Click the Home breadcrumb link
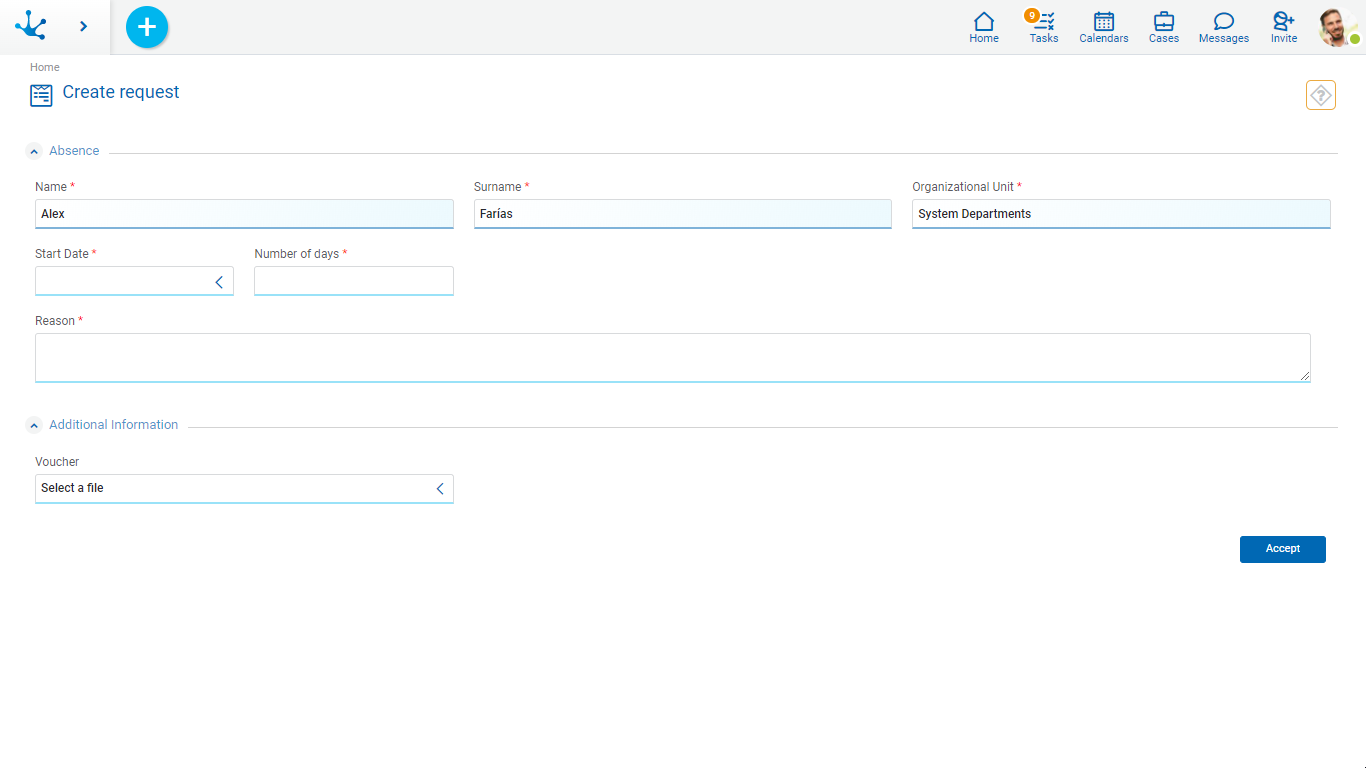The image size is (1366, 768). pos(45,67)
